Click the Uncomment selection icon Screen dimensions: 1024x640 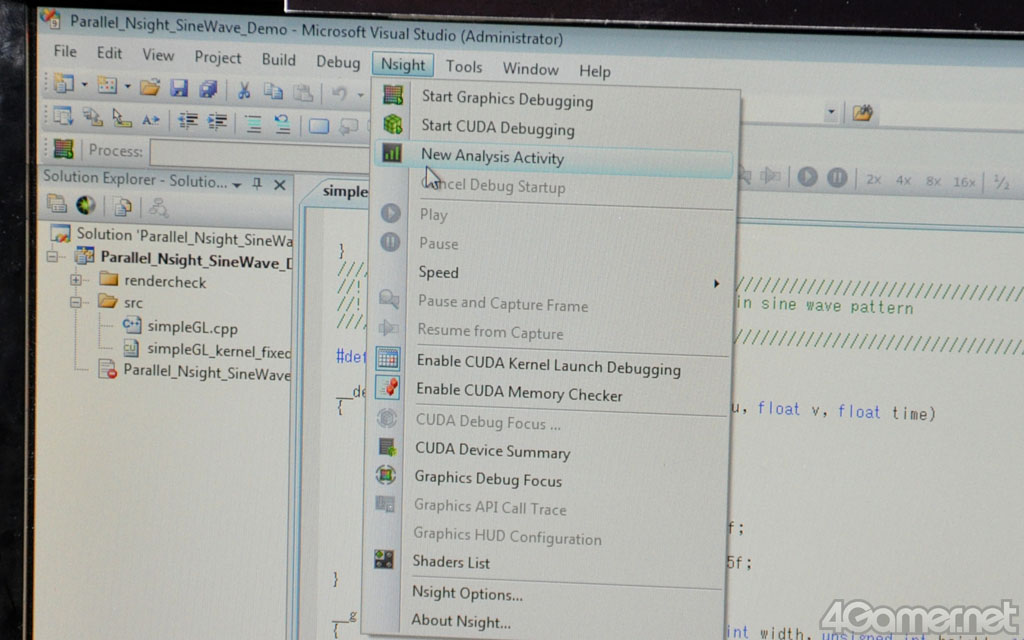(x=281, y=123)
